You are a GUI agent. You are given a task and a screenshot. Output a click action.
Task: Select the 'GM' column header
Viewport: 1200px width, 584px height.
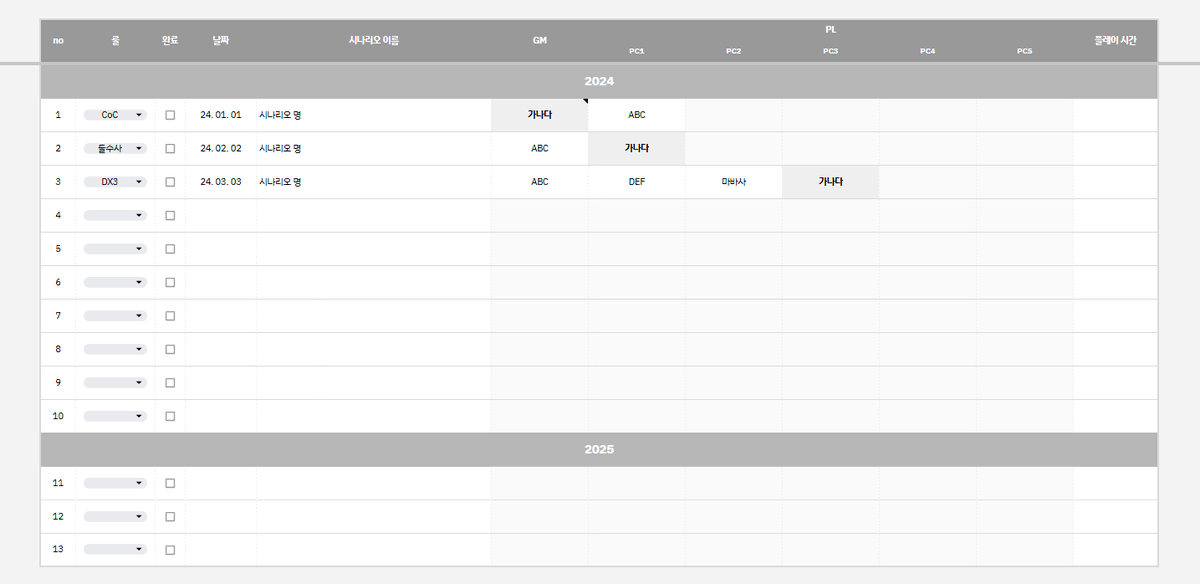coord(540,40)
